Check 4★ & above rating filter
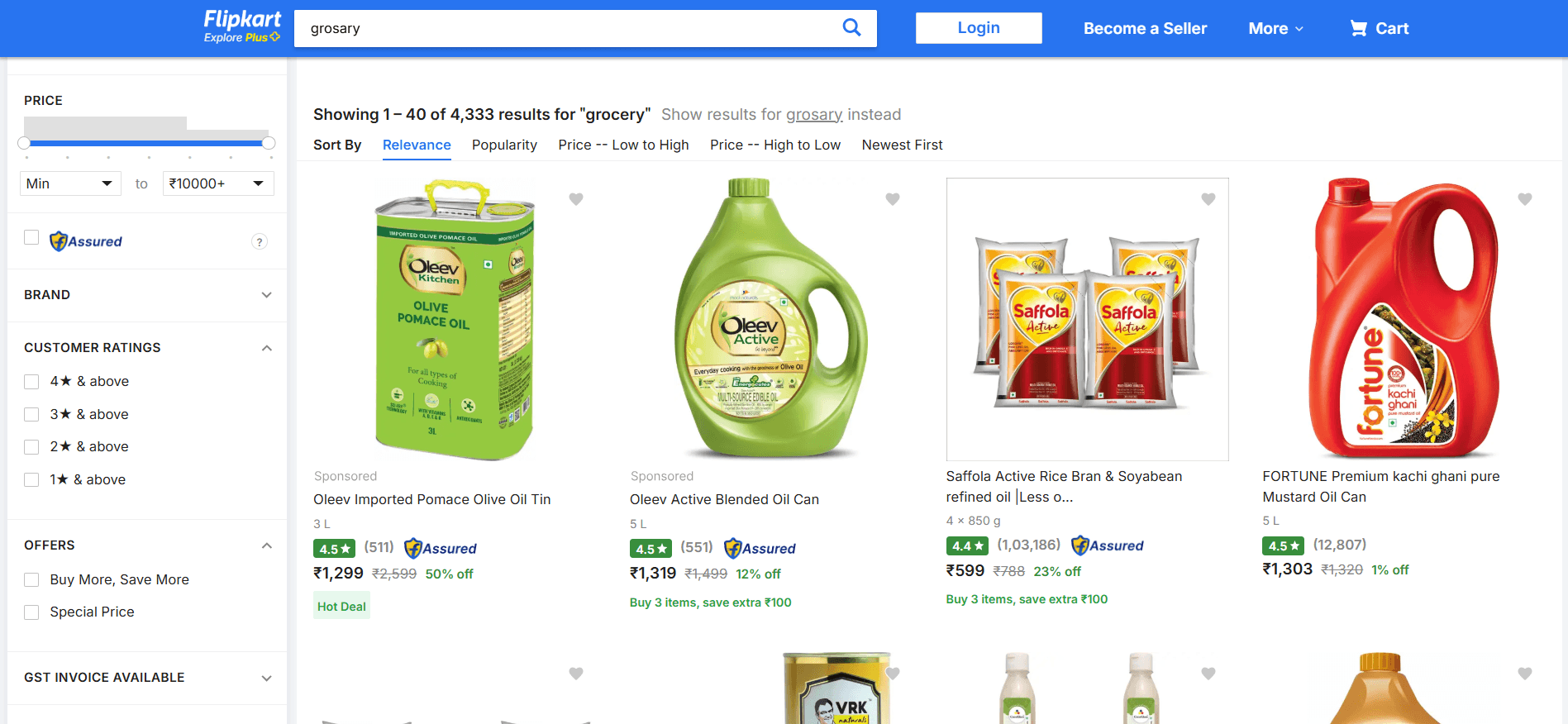This screenshot has width=1568, height=724. point(31,382)
